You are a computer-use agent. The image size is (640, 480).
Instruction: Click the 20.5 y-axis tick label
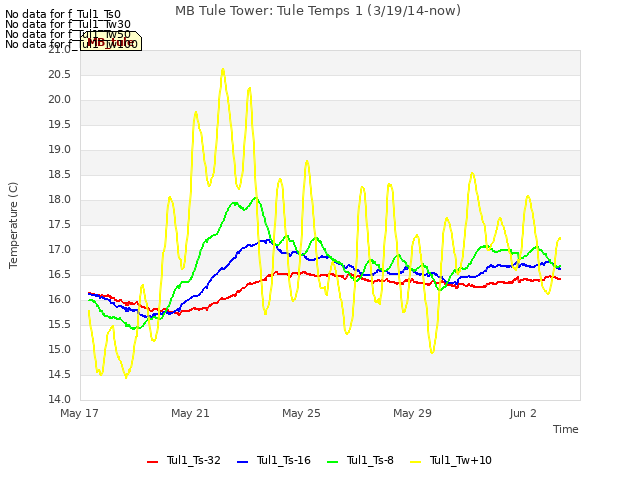(60, 75)
